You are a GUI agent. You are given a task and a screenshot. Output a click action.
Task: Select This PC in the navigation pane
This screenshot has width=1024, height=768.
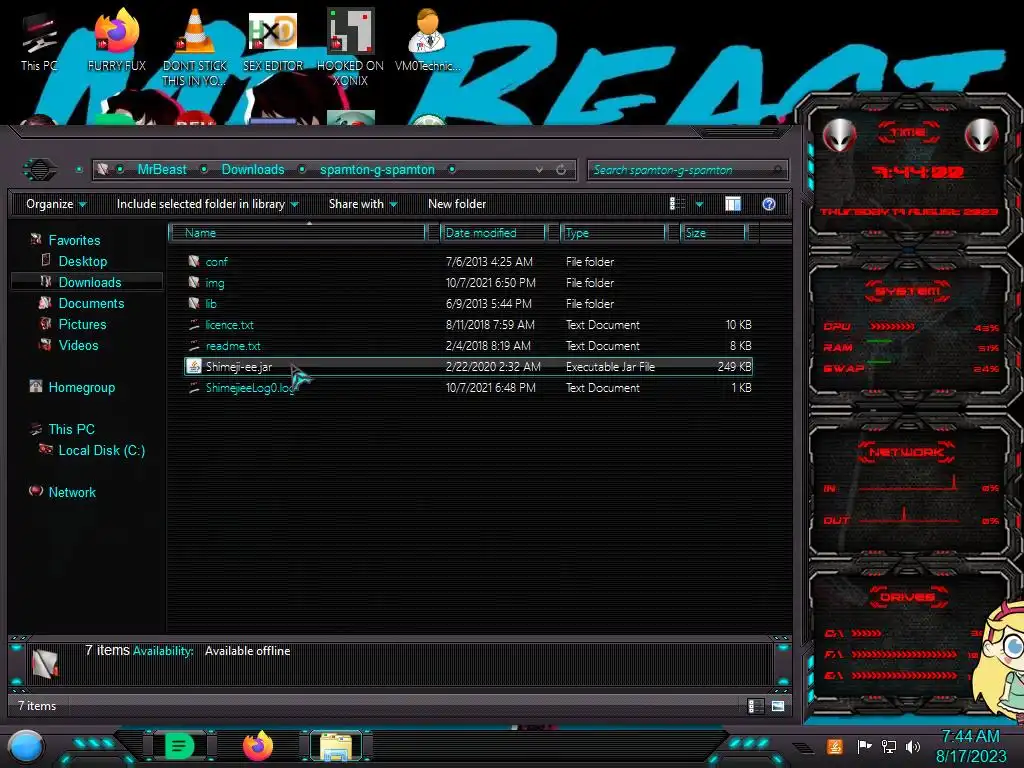click(72, 429)
